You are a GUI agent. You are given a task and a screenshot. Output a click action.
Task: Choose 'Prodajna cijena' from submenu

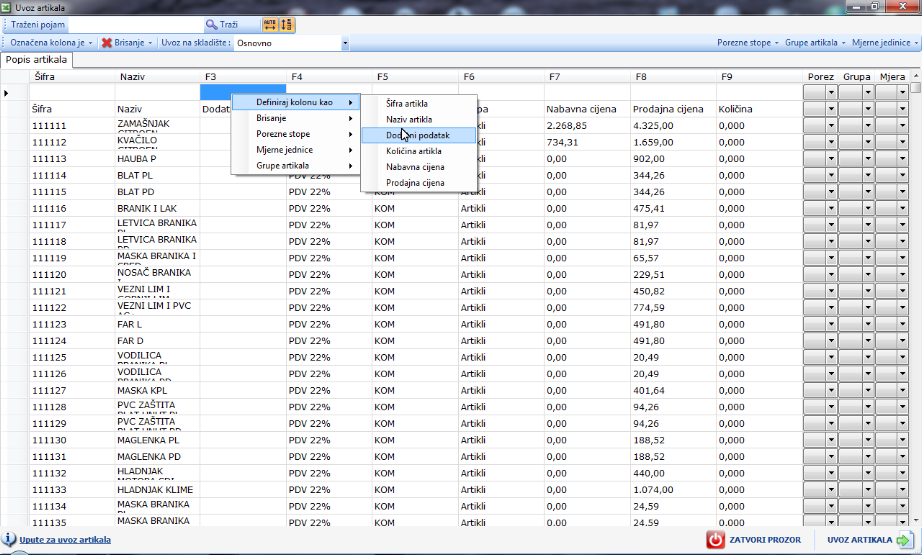419,183
